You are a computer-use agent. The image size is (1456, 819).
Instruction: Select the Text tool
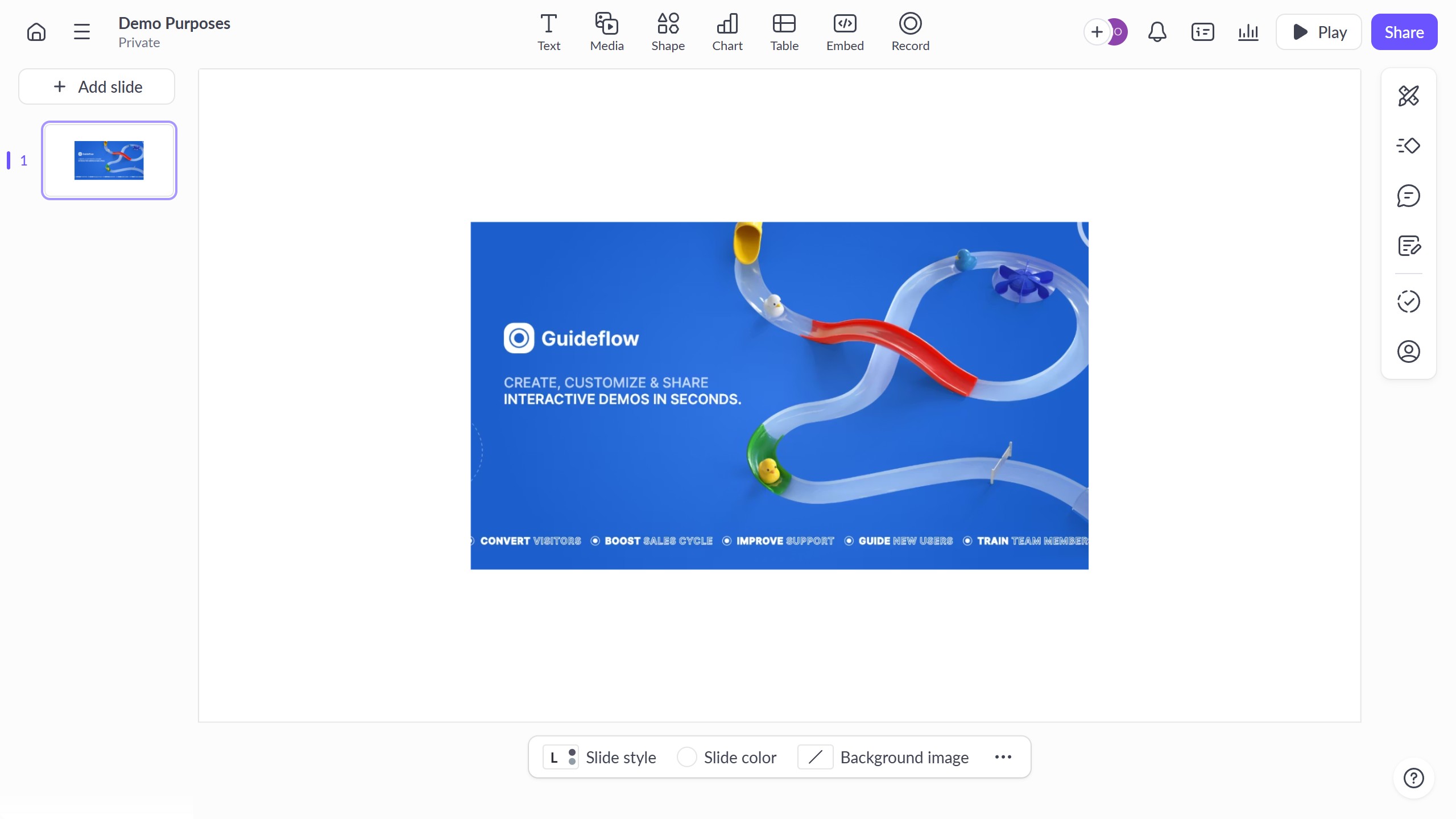coord(548,32)
